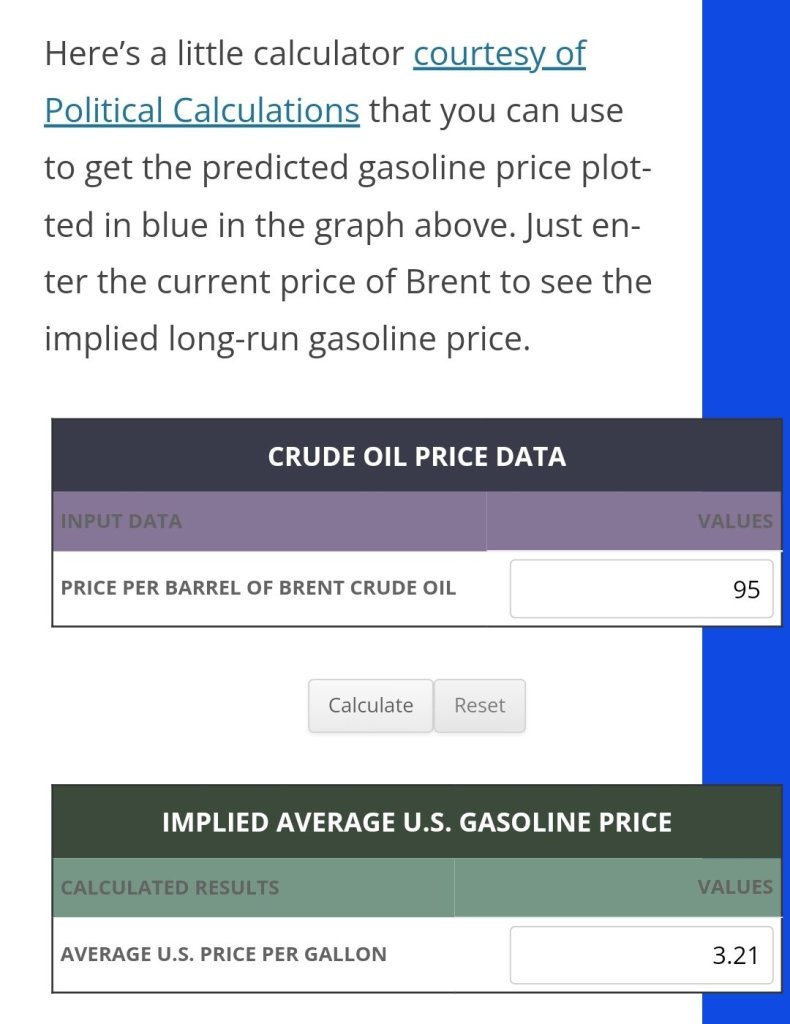Viewport: 790px width, 1024px height.
Task: Click the "CRUDE OIL PRICE DATA" table header
Action: point(416,457)
